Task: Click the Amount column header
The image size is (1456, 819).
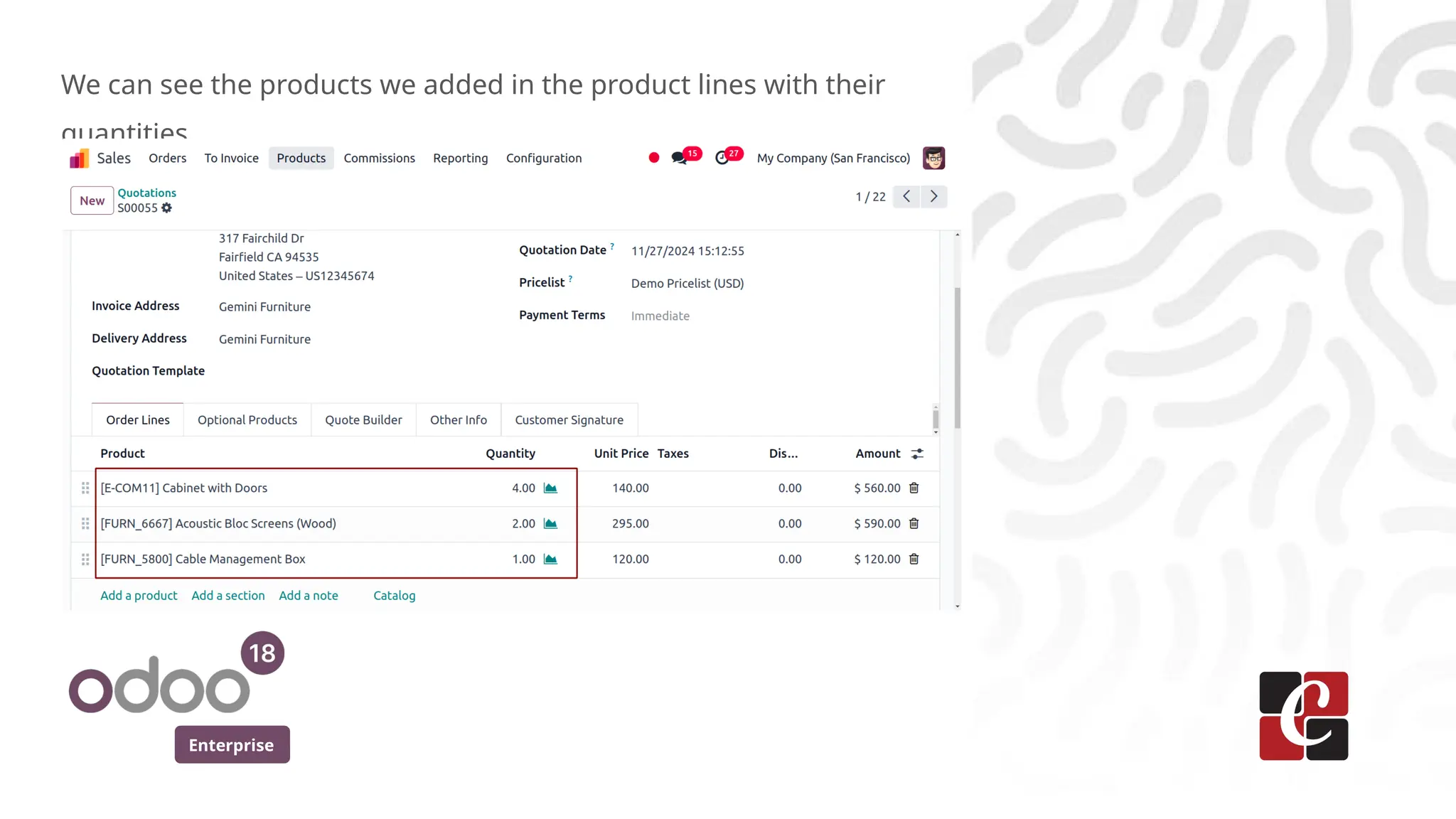Action: (878, 453)
